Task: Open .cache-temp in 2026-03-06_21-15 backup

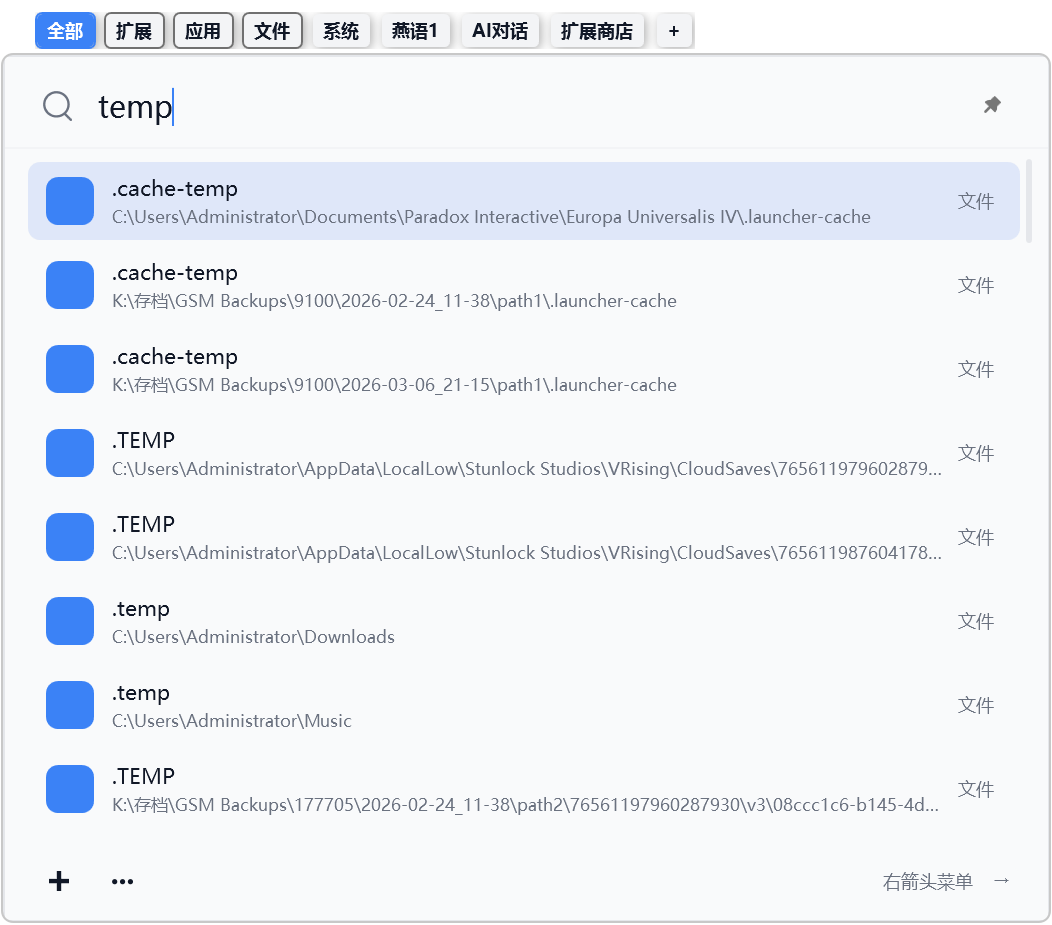Action: (523, 369)
